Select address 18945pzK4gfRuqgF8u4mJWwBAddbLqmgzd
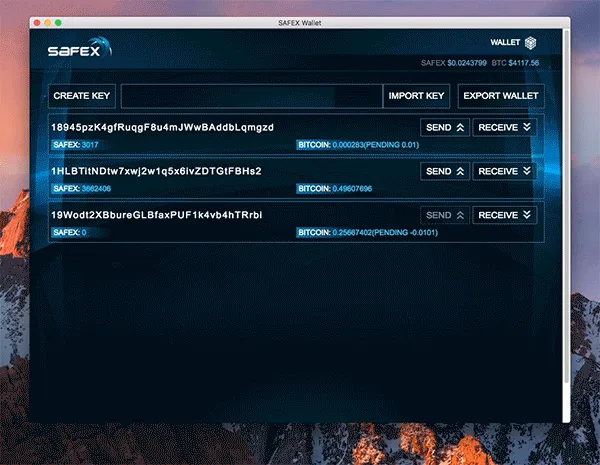 point(162,127)
